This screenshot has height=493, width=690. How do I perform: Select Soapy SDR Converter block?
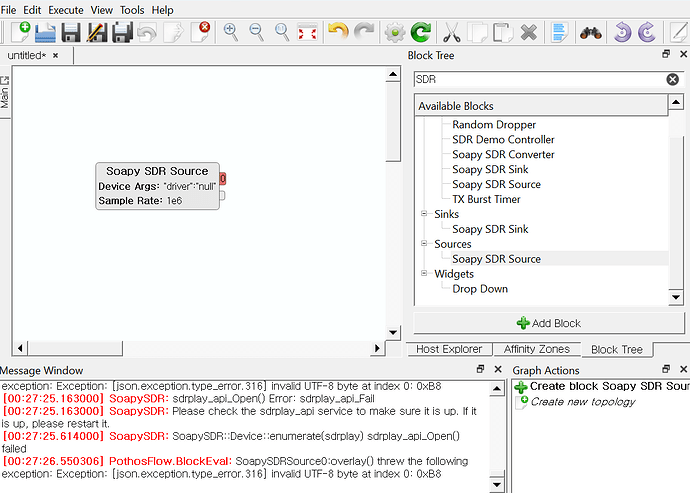503,155
